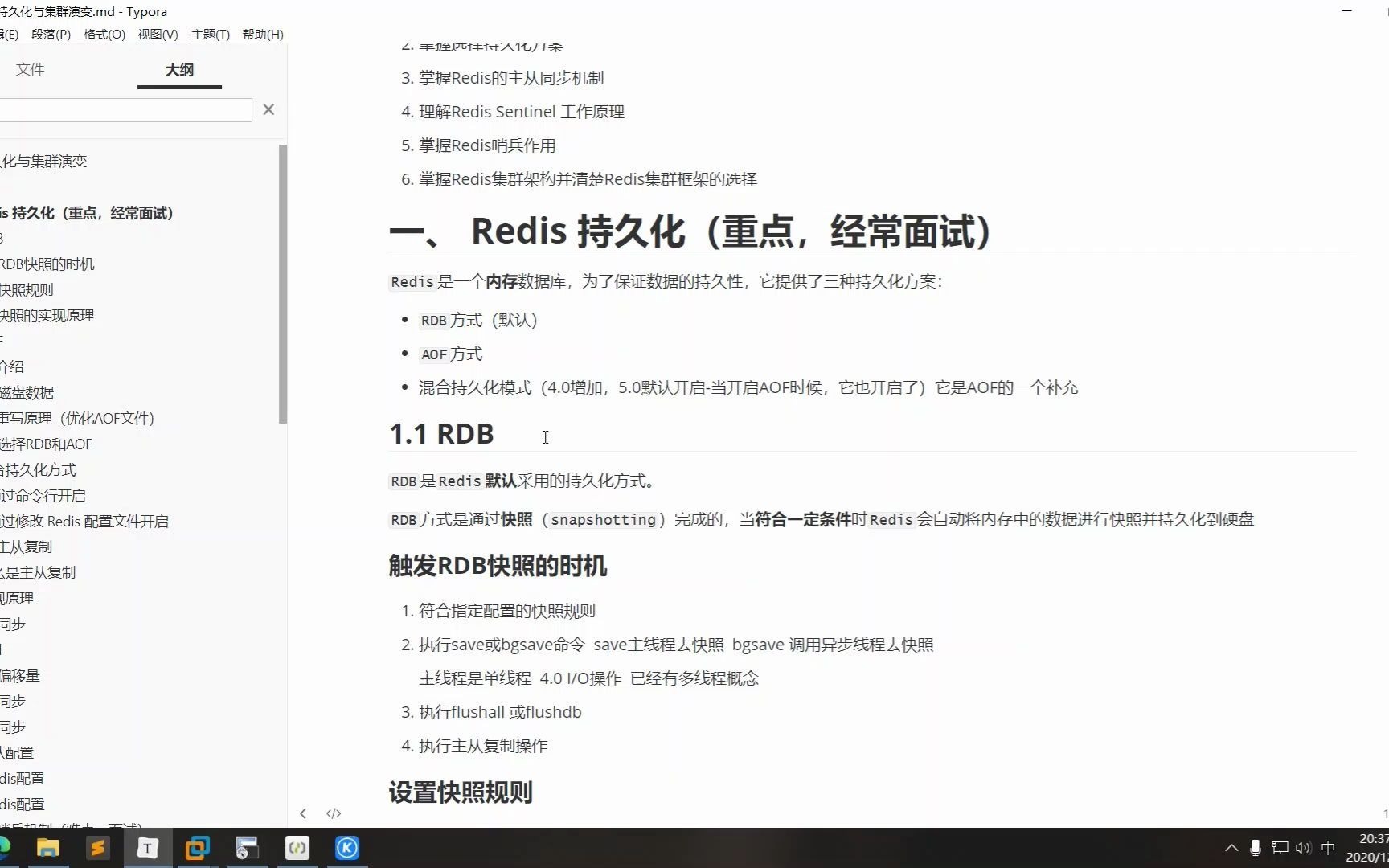Clear the outline search with the X icon

(x=268, y=109)
